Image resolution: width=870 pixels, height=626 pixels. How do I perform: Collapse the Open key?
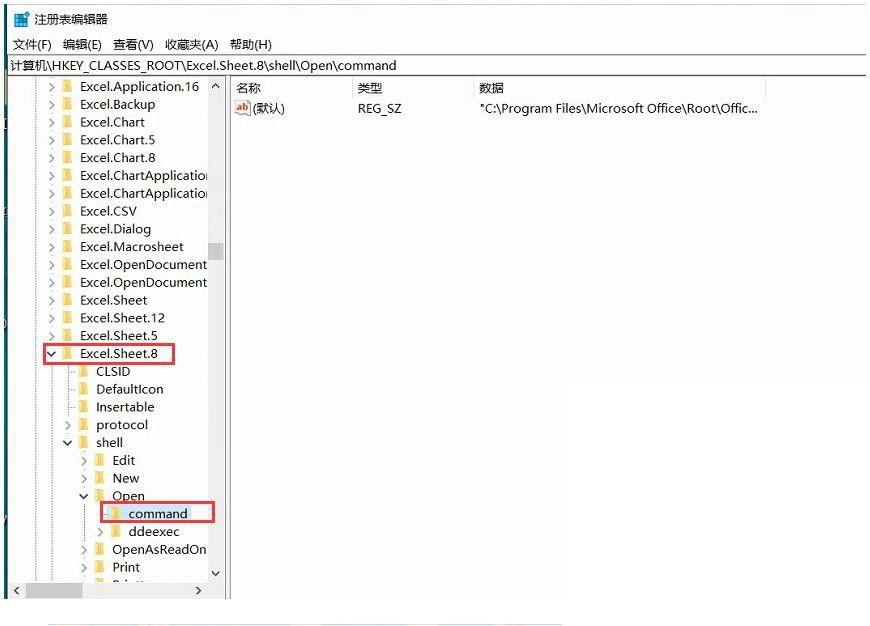(x=84, y=496)
